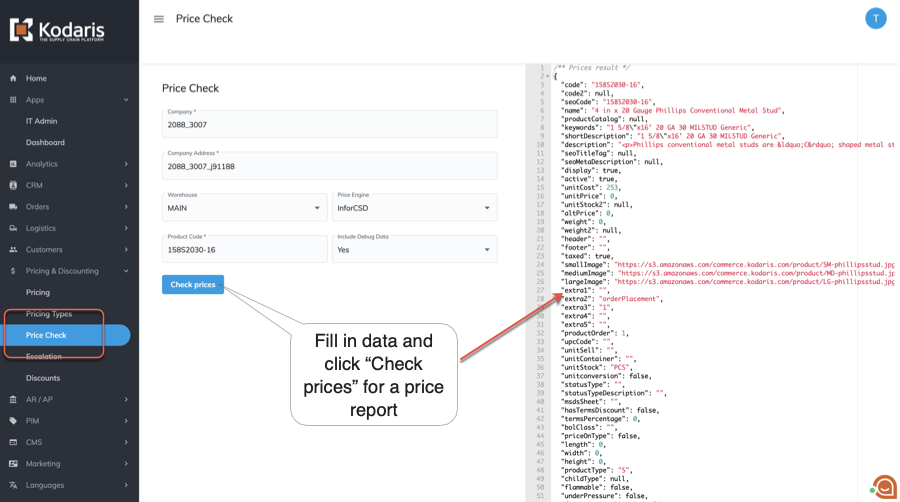Image resolution: width=900 pixels, height=502 pixels.
Task: Click the Customers people icon
Action: tap(13, 250)
